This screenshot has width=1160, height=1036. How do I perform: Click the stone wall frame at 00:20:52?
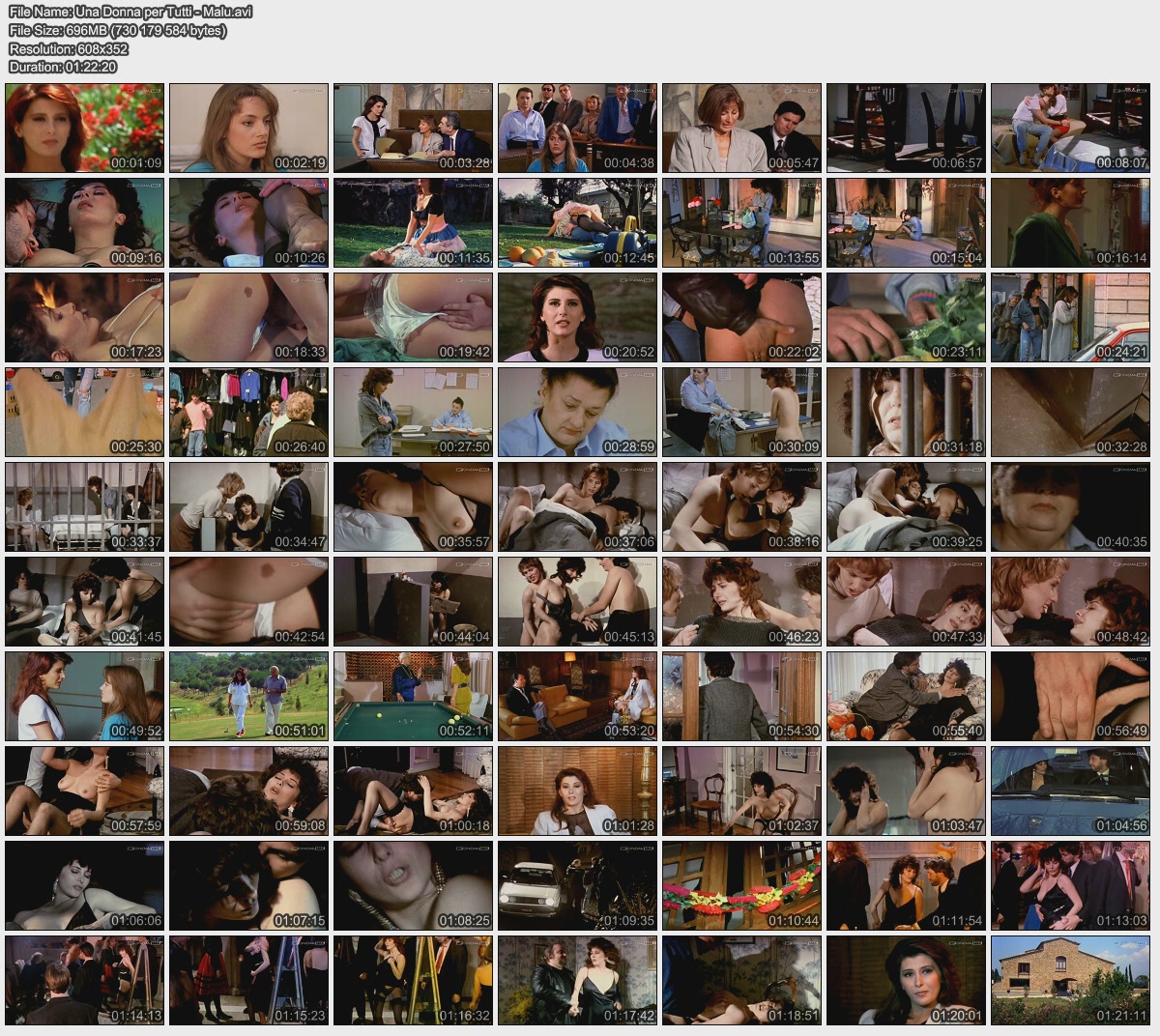pos(577,317)
